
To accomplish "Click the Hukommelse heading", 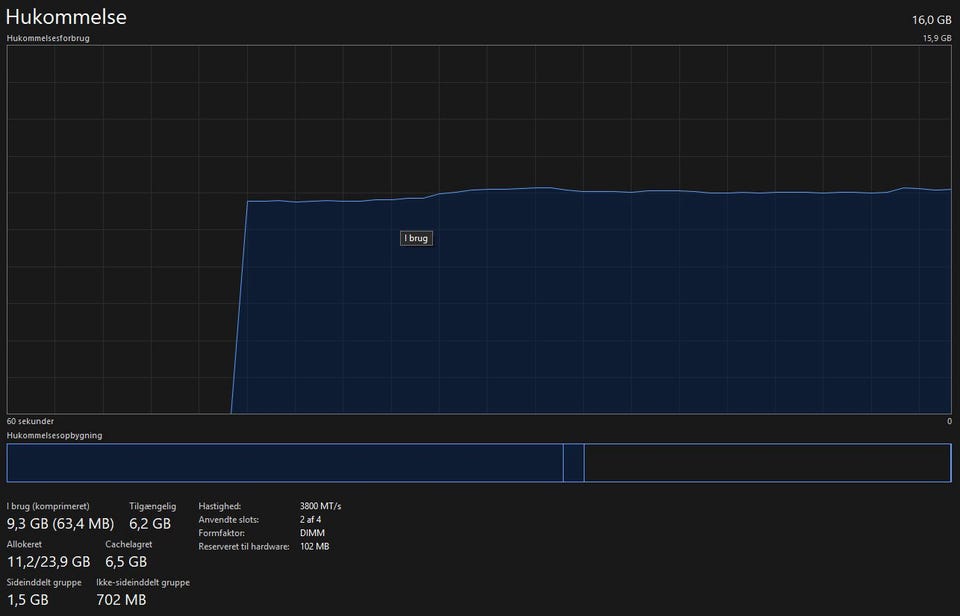I will tap(66, 18).
